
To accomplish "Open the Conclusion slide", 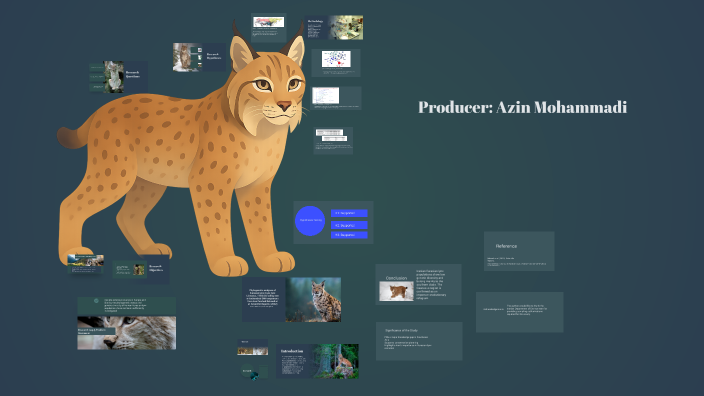I will tap(418, 285).
